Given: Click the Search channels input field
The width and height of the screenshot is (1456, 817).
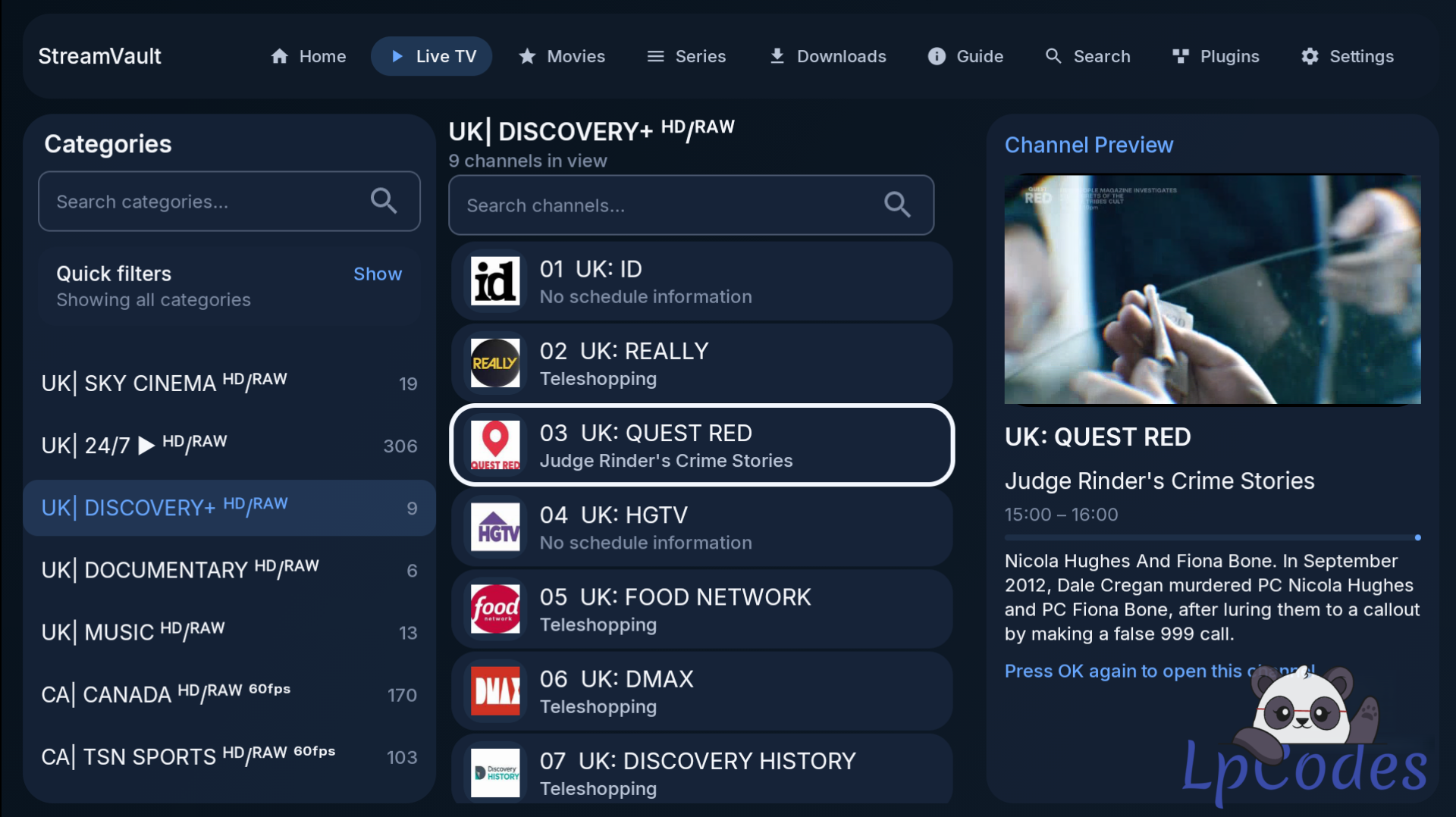Looking at the screenshot, I should click(x=691, y=205).
